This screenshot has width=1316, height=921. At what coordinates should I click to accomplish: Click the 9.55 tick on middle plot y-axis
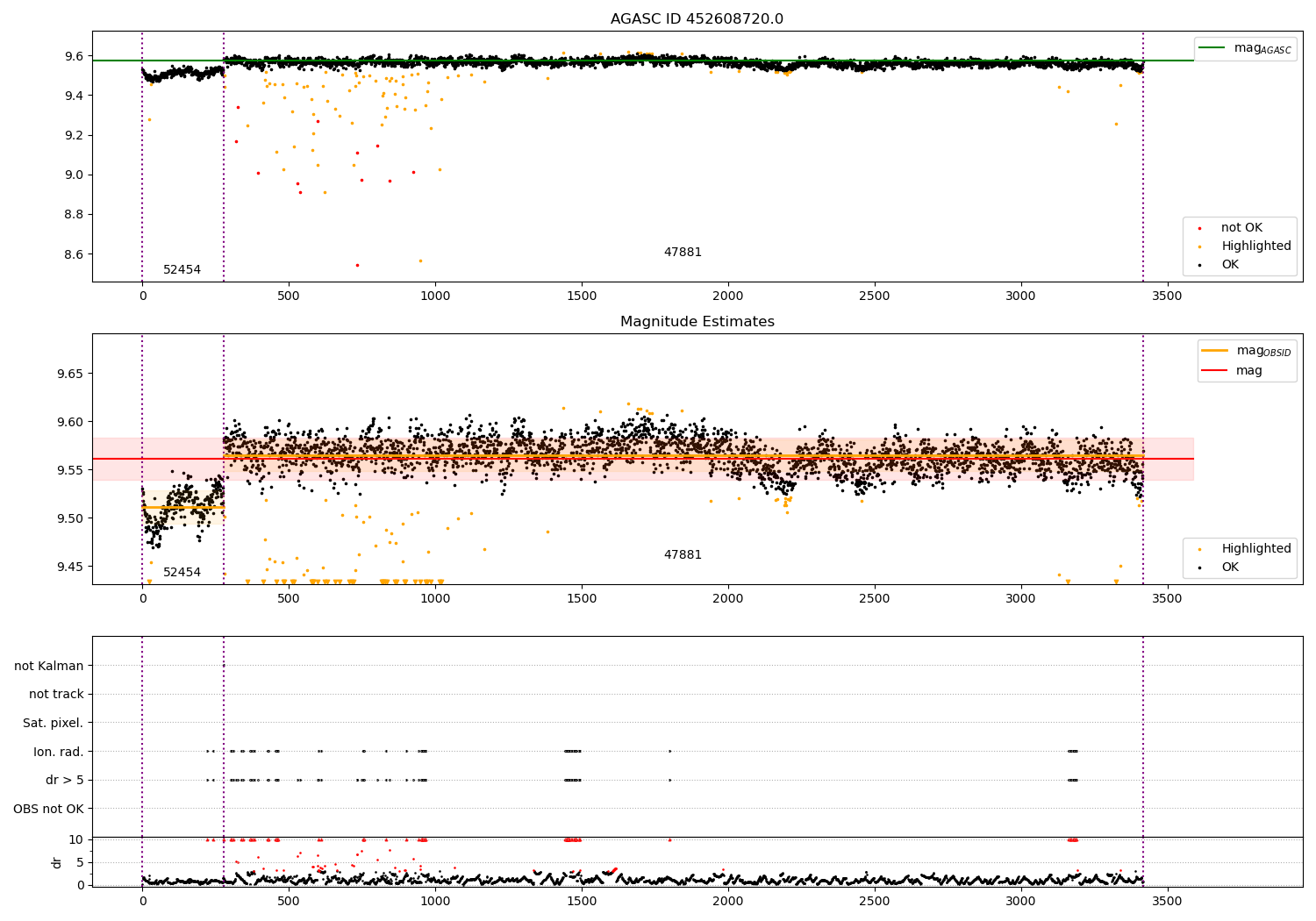click(x=70, y=470)
